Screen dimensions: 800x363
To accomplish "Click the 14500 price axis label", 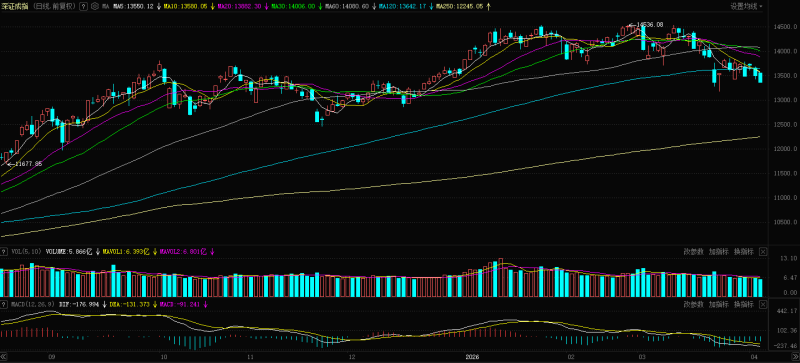I will point(784,27).
